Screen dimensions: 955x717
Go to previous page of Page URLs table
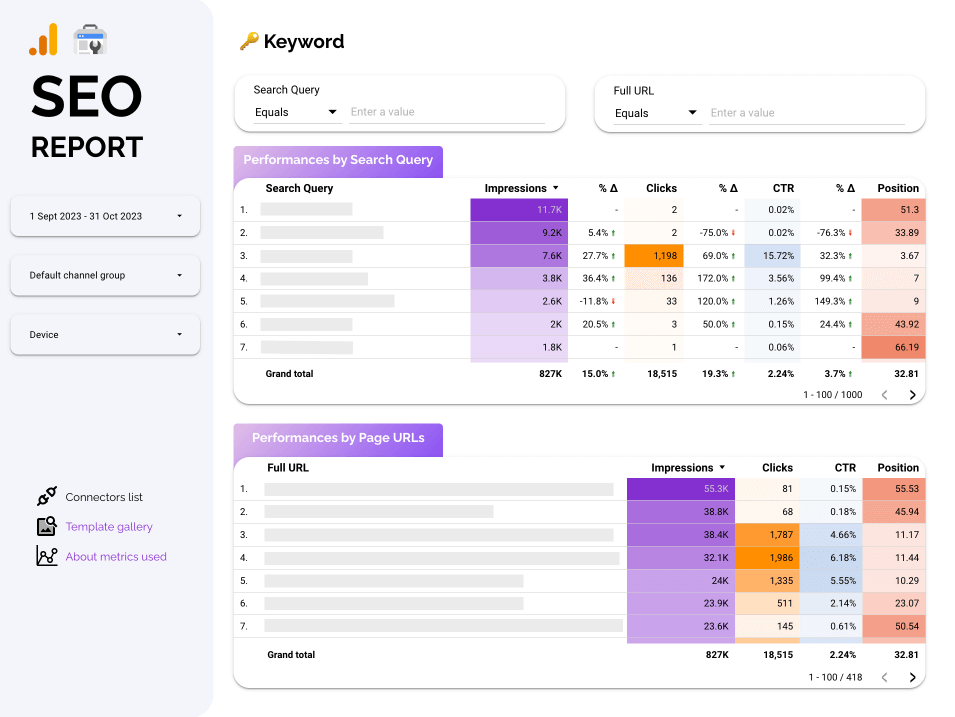click(884, 677)
